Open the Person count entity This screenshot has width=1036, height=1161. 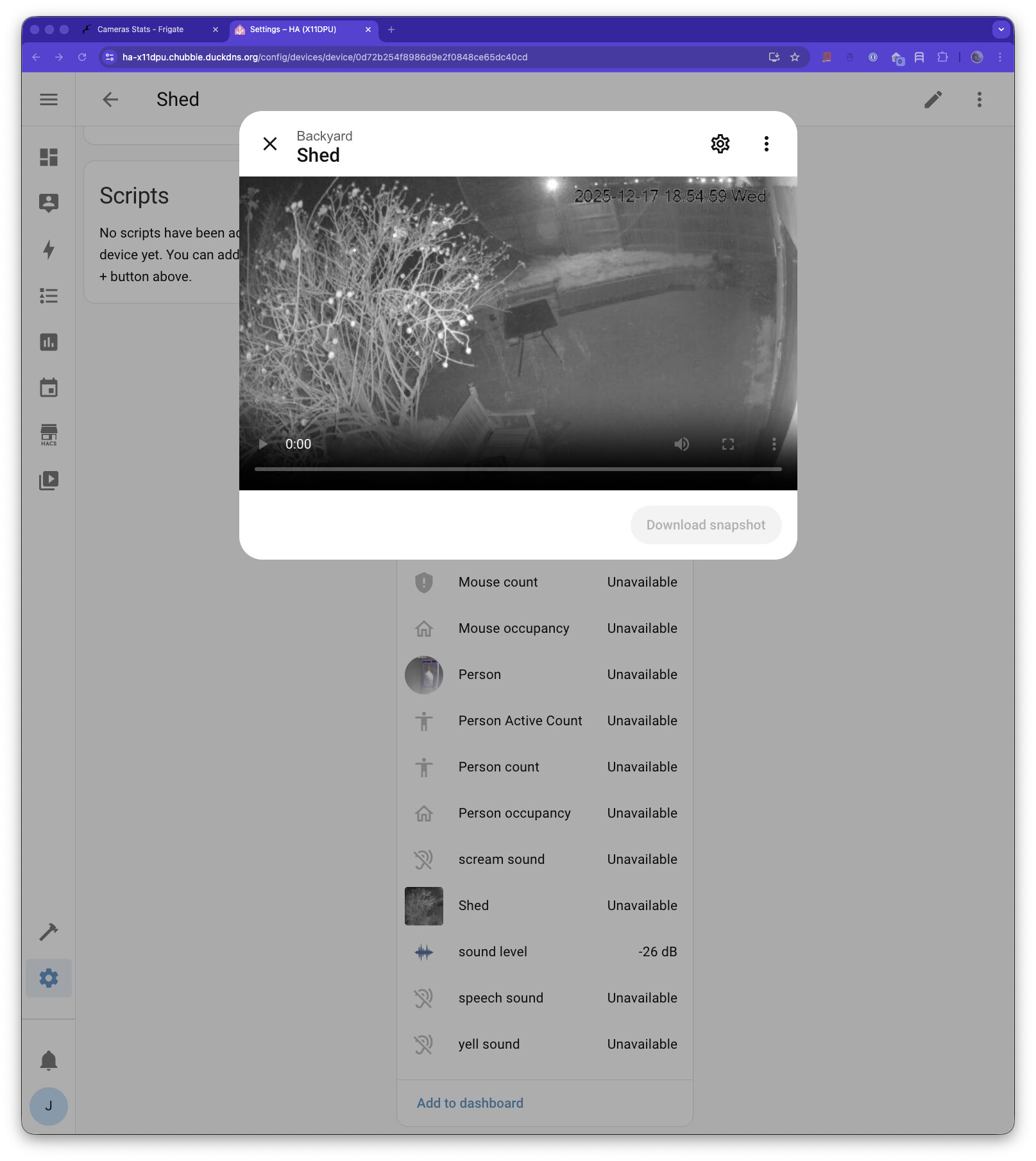coord(545,767)
